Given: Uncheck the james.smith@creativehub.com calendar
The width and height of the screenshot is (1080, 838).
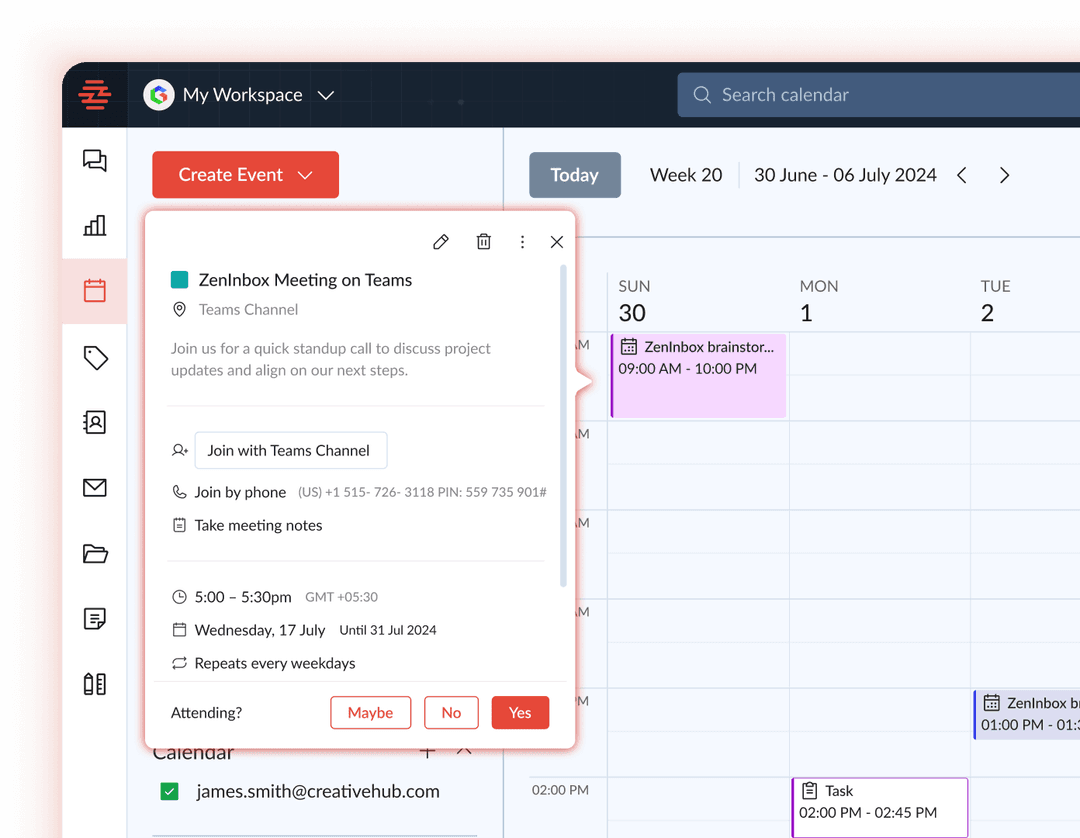Looking at the screenshot, I should click(x=169, y=791).
